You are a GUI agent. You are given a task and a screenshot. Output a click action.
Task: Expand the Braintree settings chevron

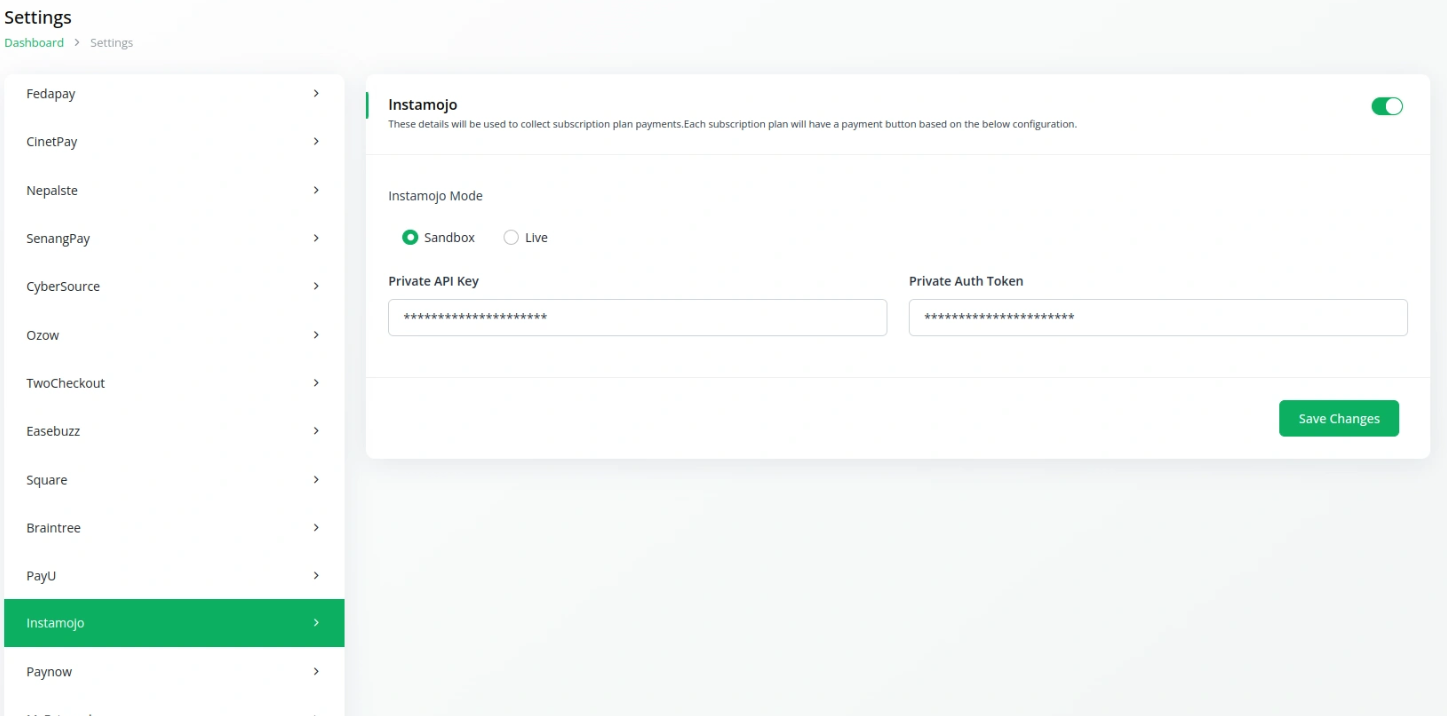click(x=316, y=527)
